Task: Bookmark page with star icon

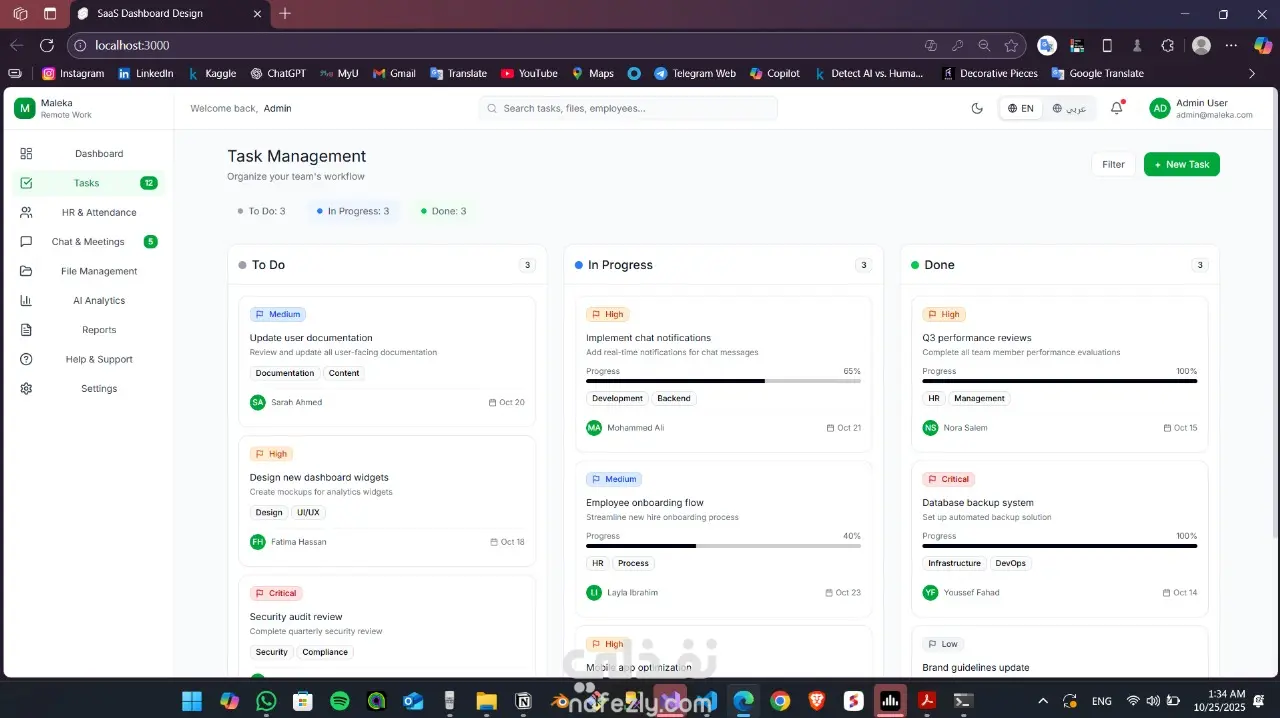Action: pos(1011,45)
